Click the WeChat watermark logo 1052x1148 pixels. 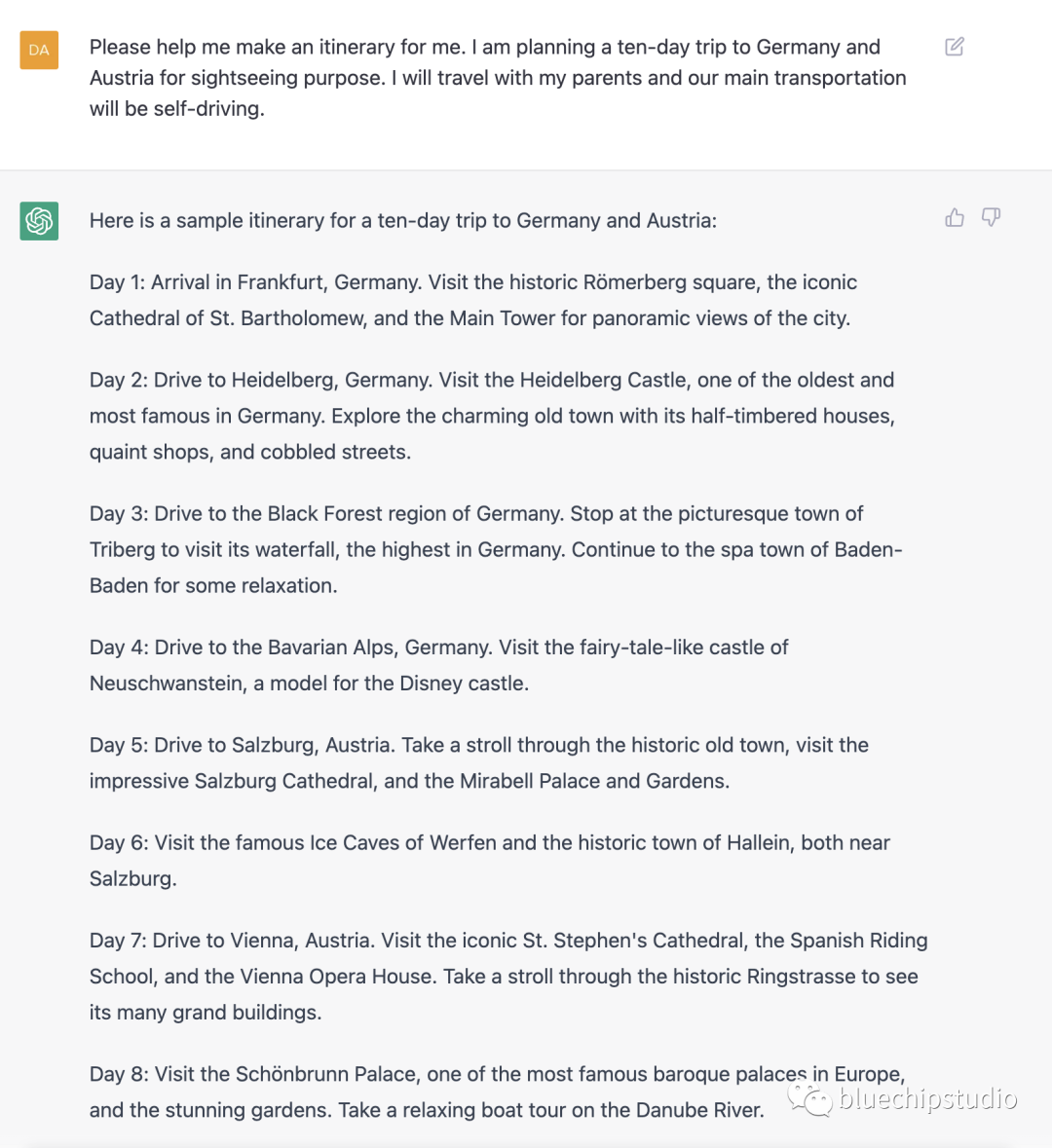tap(809, 1099)
